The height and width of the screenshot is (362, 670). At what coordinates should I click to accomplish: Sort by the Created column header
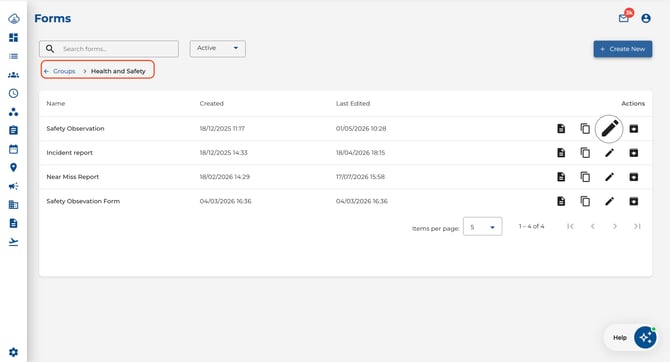point(212,103)
